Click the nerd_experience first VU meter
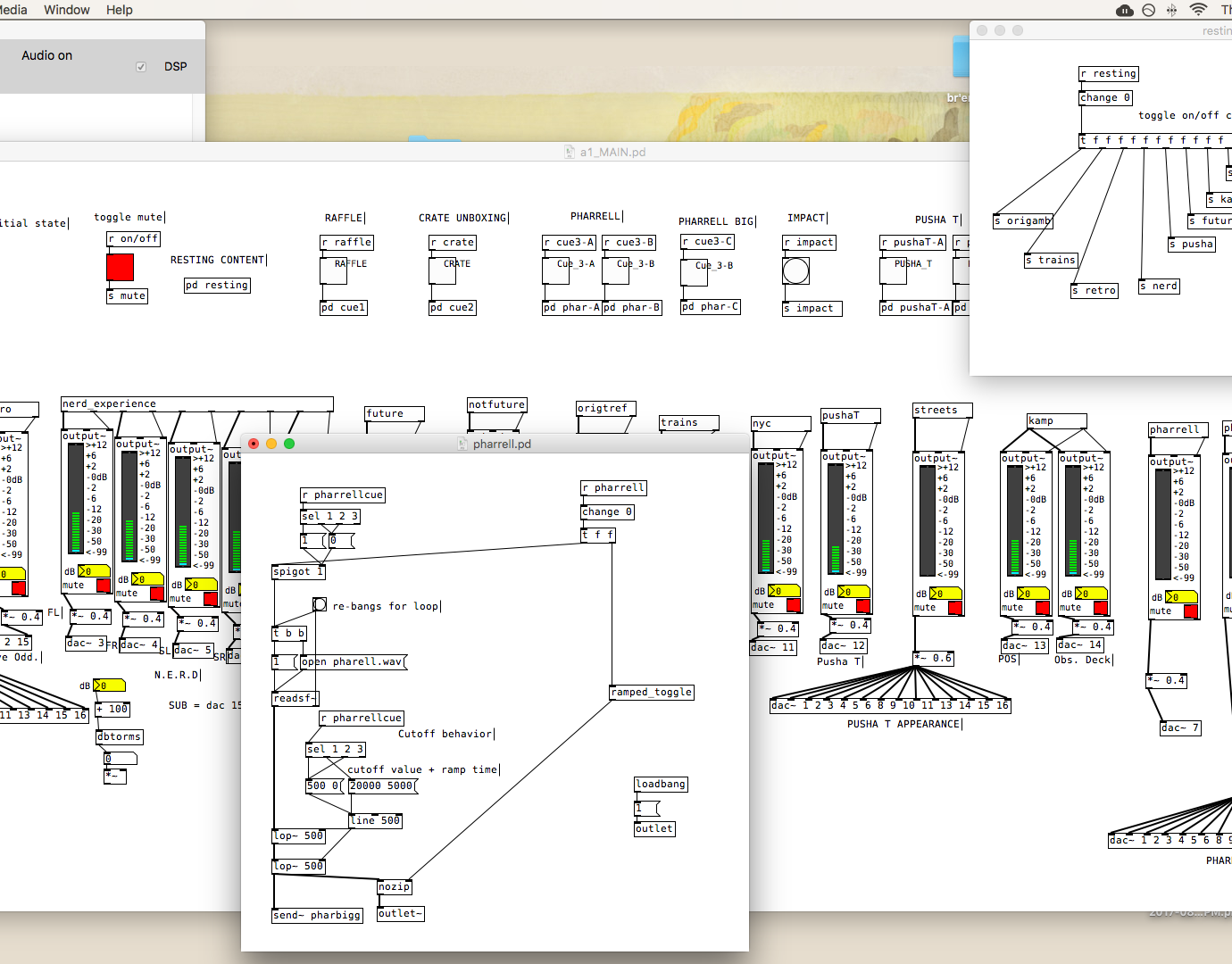Screen dimensions: 1232x964 click(75, 498)
